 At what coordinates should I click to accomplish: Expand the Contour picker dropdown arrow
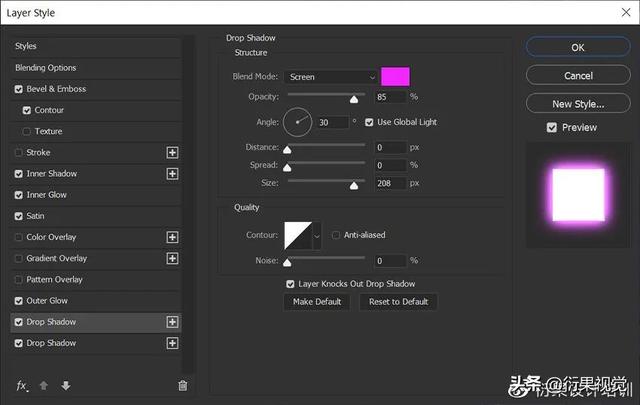click(318, 236)
